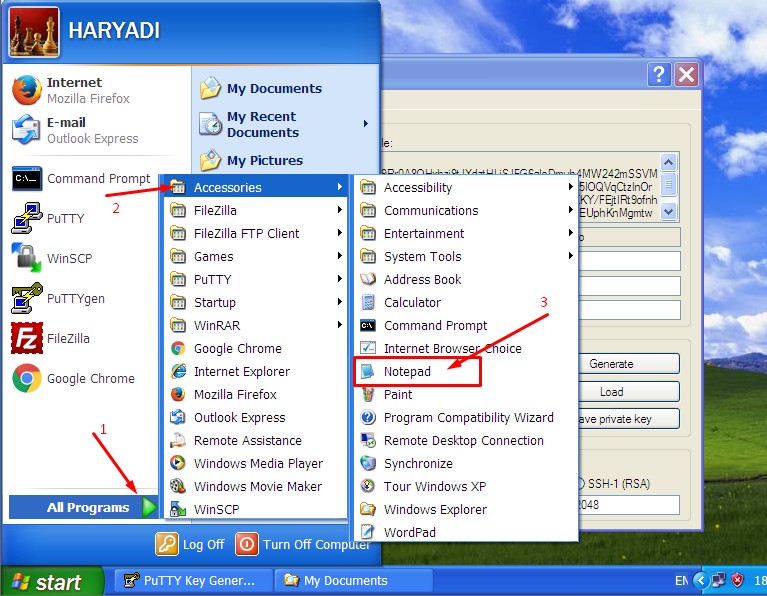Select the SSH-1 (RSA) radio button

pyautogui.click(x=582, y=484)
